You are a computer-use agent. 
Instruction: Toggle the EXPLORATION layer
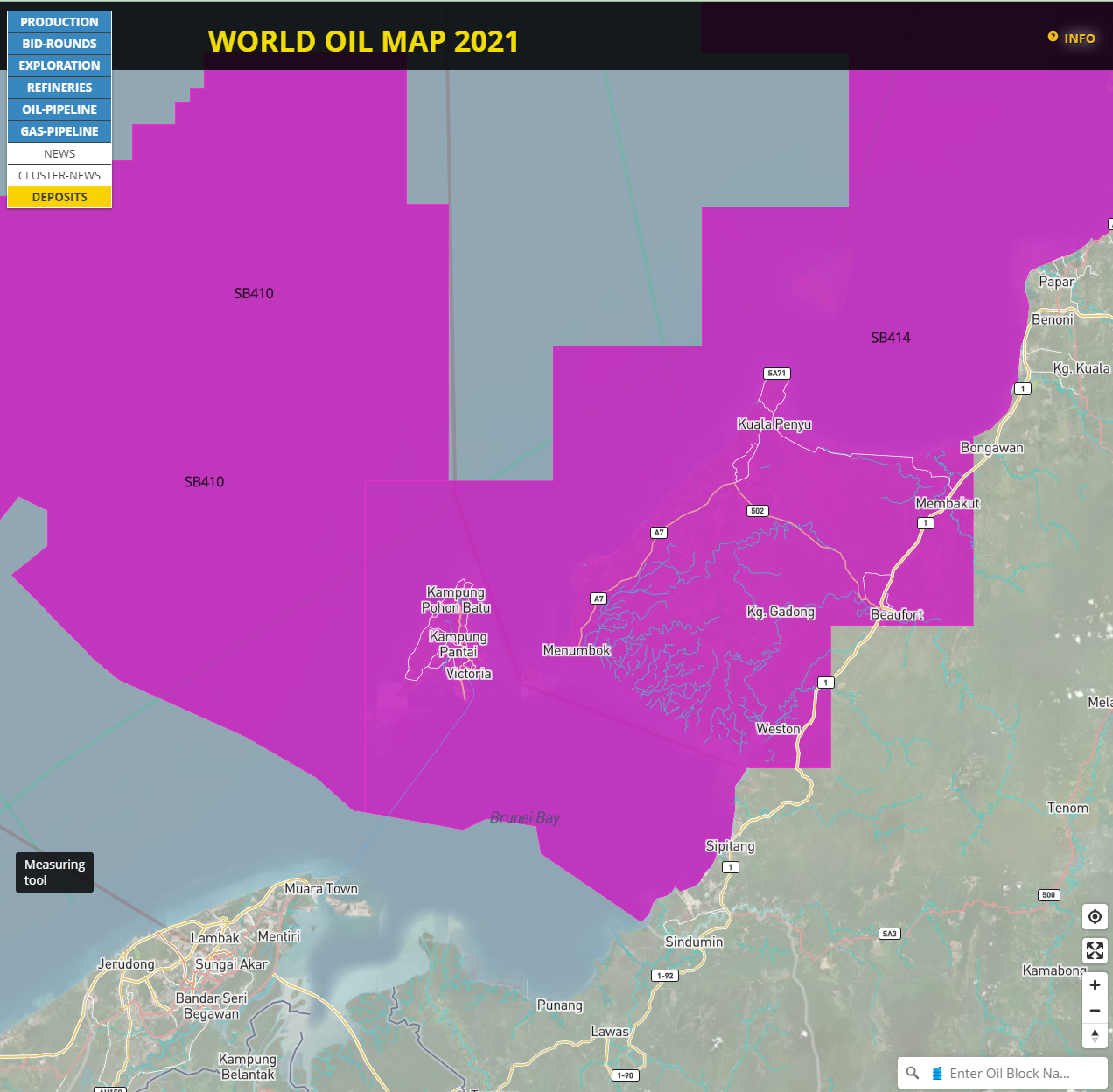(59, 66)
